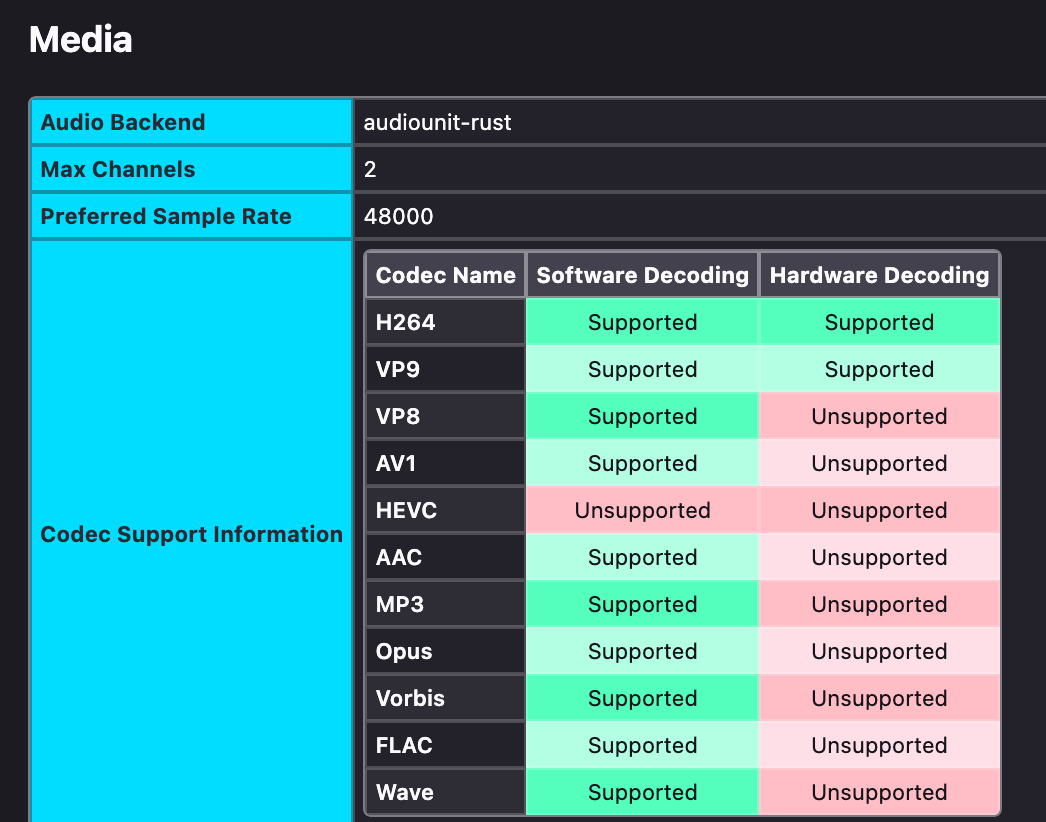
Task: Select the Vorbis codec name cell
Action: point(446,698)
